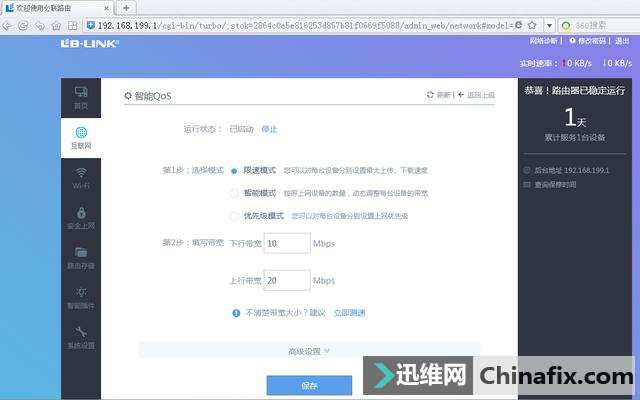Open the 系统设置 wrench icon
The height and width of the screenshot is (400, 640).
click(x=80, y=336)
